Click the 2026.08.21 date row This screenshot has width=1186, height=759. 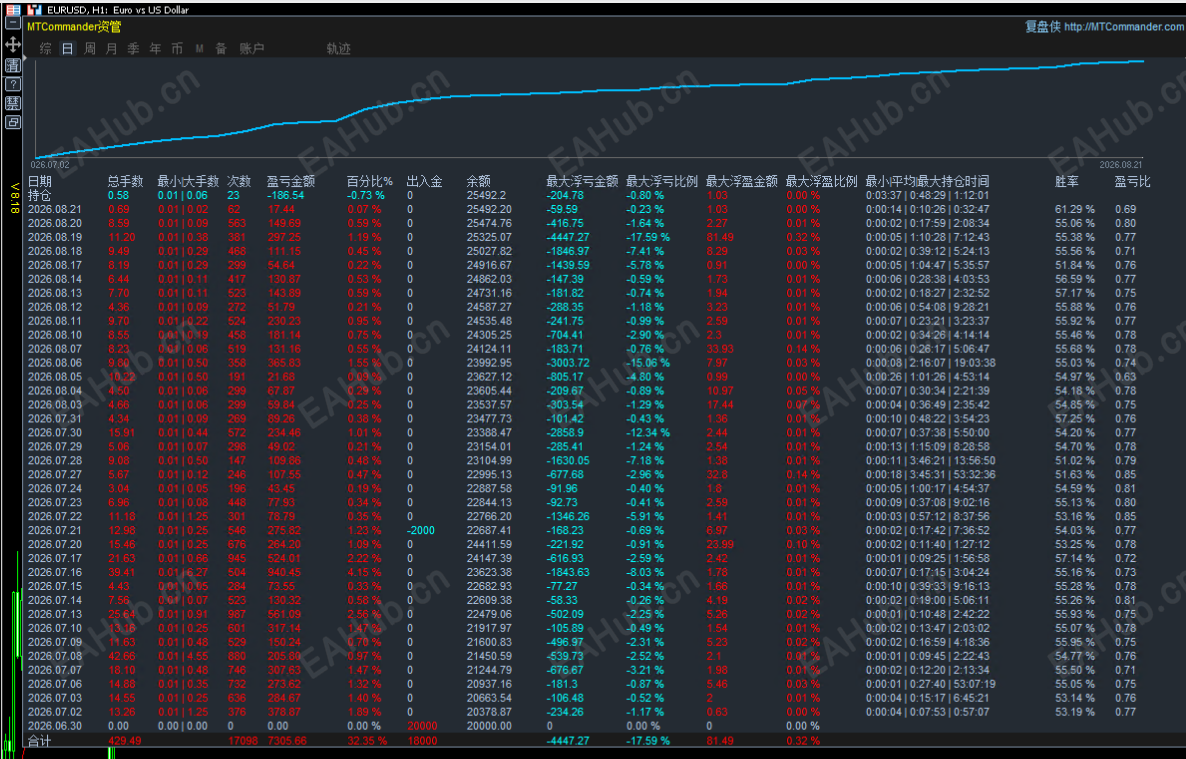[x=54, y=209]
